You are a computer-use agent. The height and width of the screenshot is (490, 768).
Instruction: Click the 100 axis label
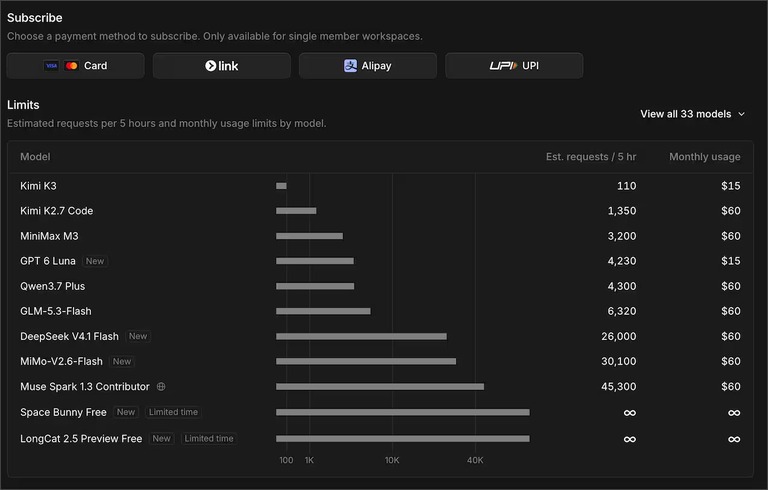pyautogui.click(x=286, y=460)
